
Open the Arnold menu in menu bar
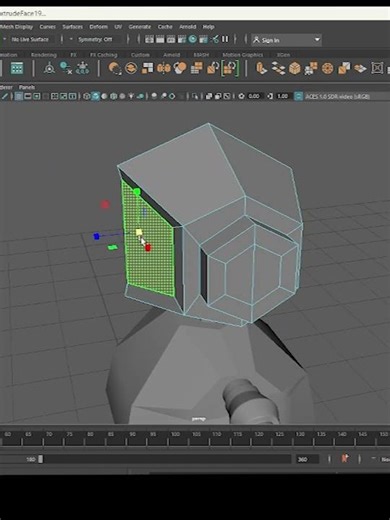[x=188, y=27]
